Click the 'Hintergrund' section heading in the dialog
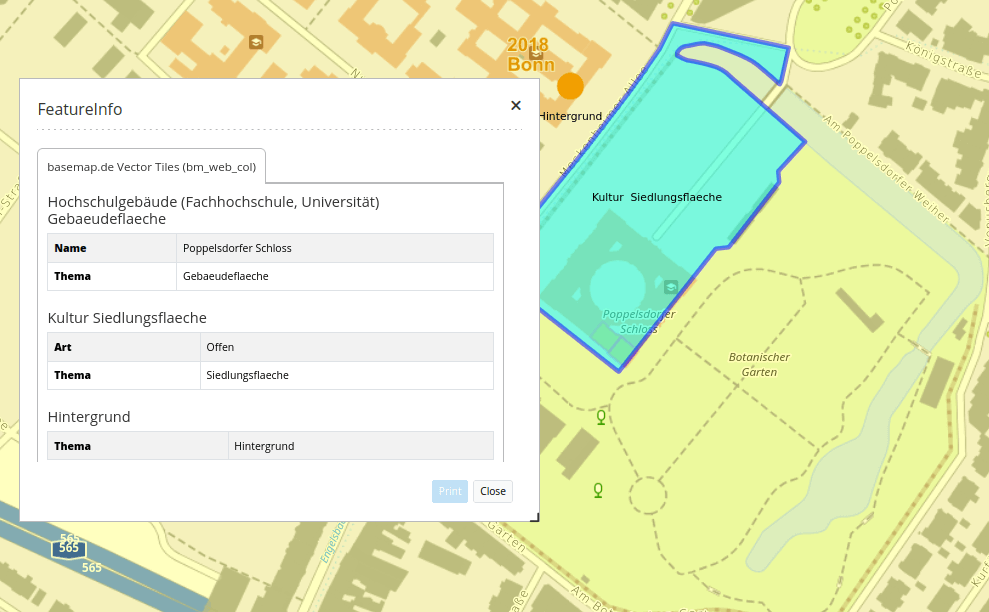This screenshot has width=989, height=612. coord(89,417)
